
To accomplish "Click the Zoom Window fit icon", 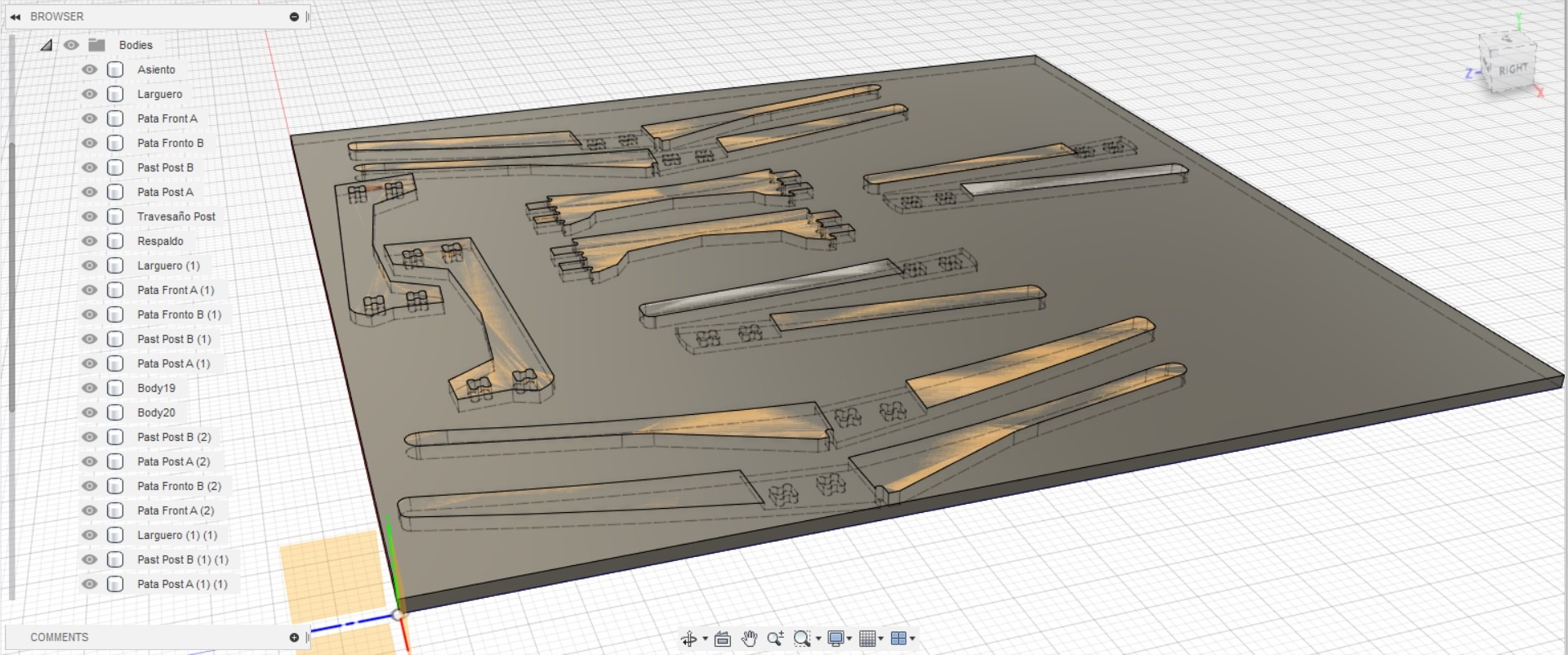I will pos(802,639).
